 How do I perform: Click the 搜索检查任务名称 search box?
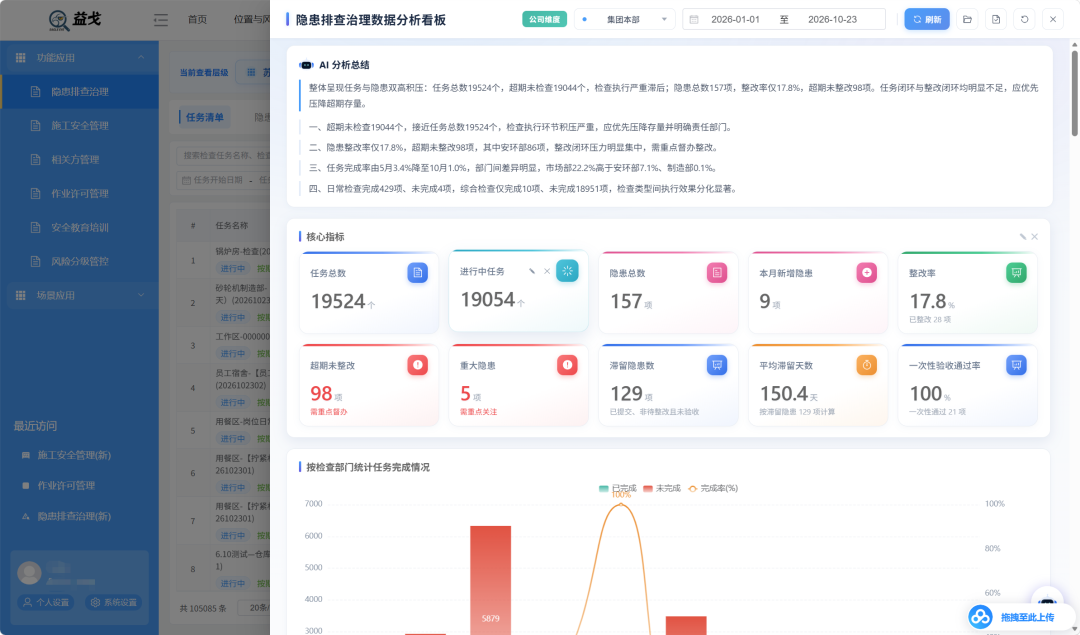[224, 156]
